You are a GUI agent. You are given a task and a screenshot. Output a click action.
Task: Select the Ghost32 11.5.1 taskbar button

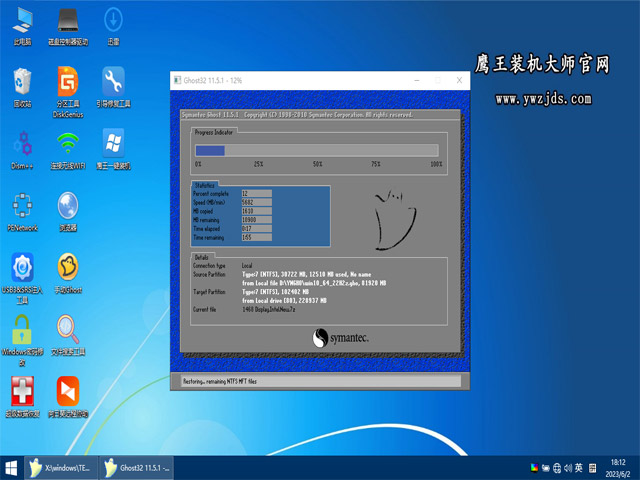[137, 468]
